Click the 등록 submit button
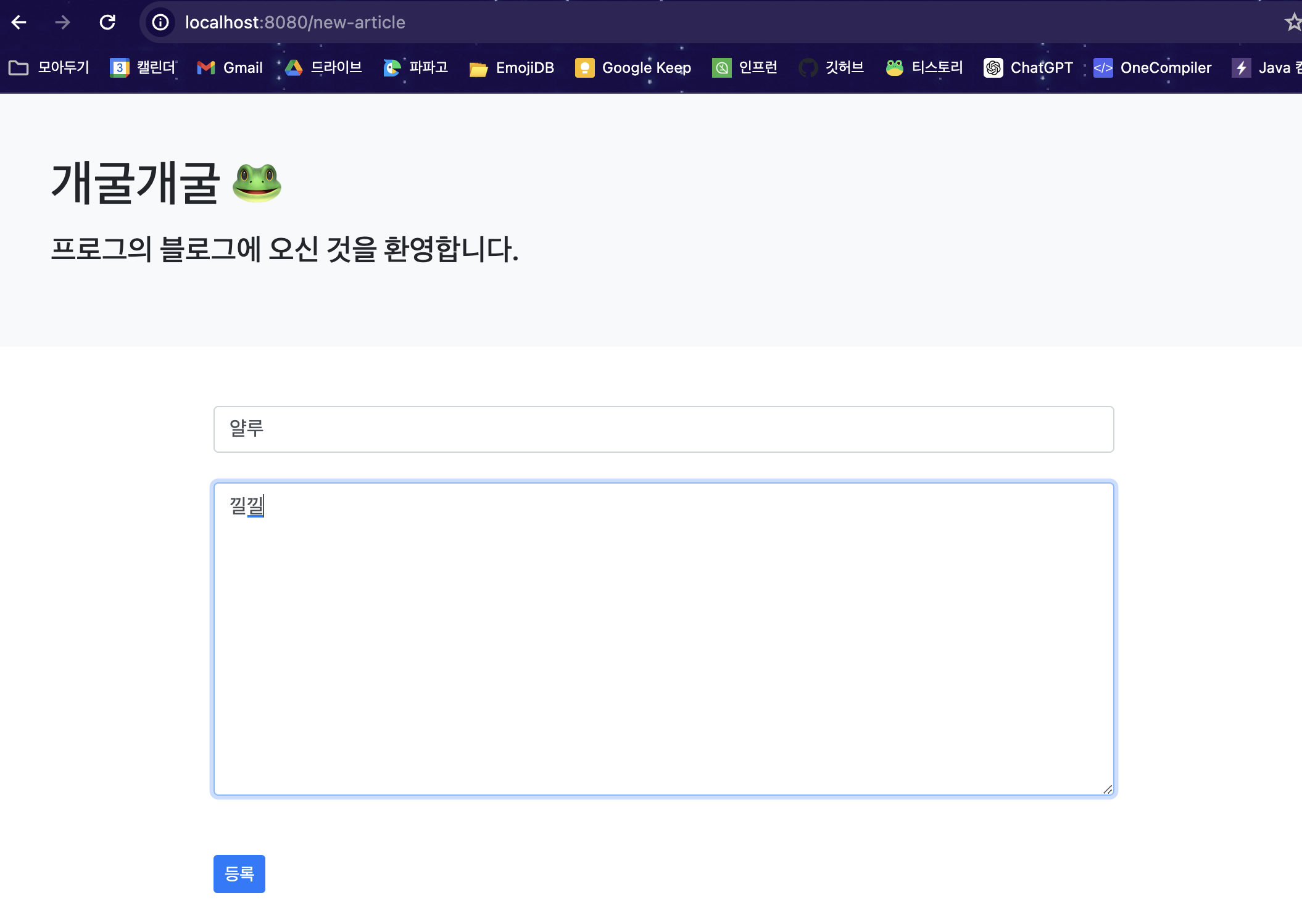The width and height of the screenshot is (1302, 924). pyautogui.click(x=239, y=873)
